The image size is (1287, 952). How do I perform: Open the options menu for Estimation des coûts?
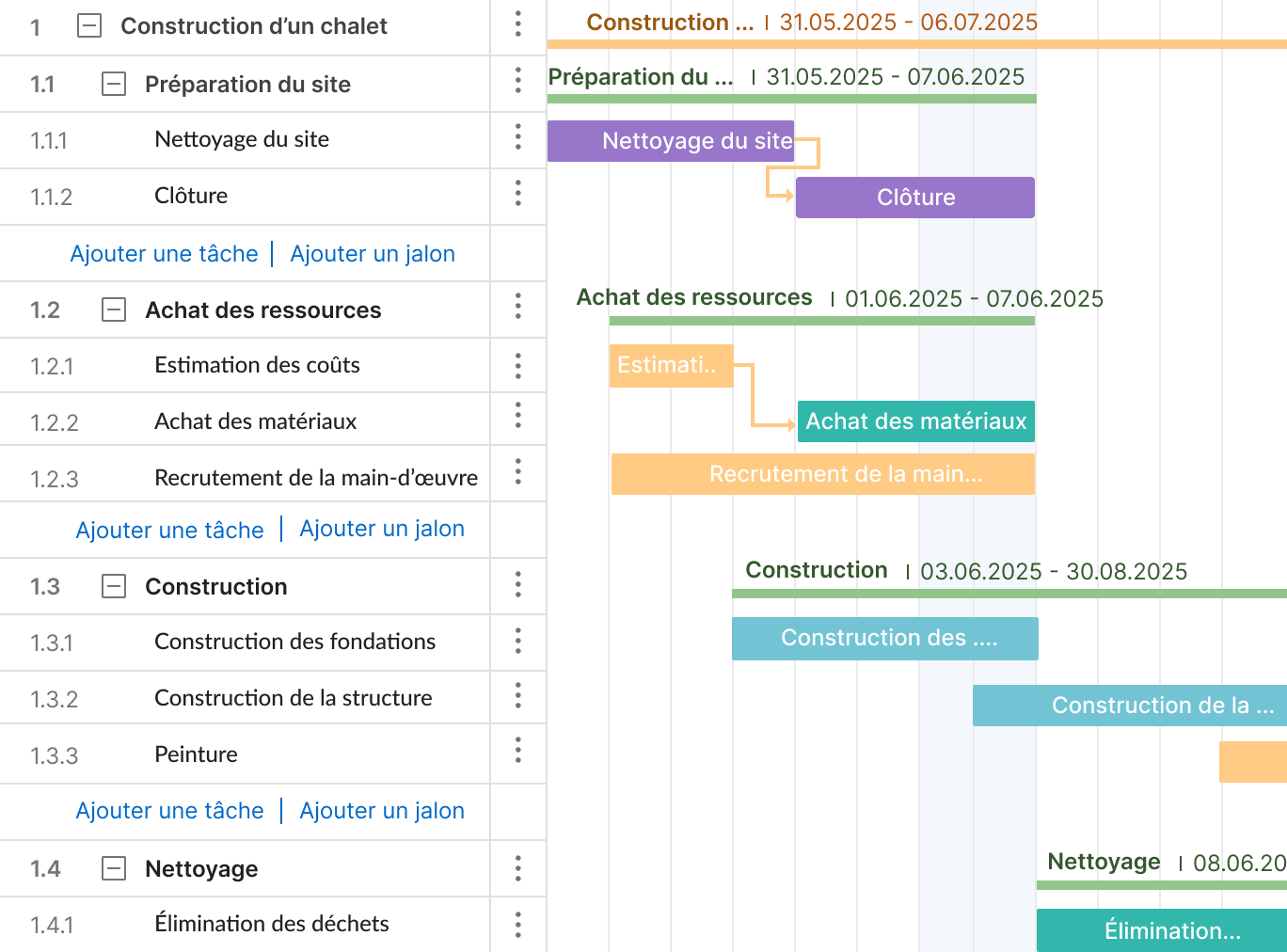click(518, 366)
